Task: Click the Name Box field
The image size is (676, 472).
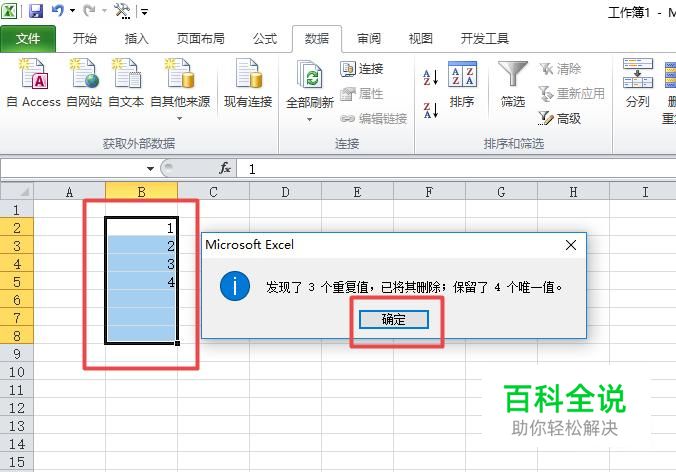Action: pyautogui.click(x=73, y=169)
